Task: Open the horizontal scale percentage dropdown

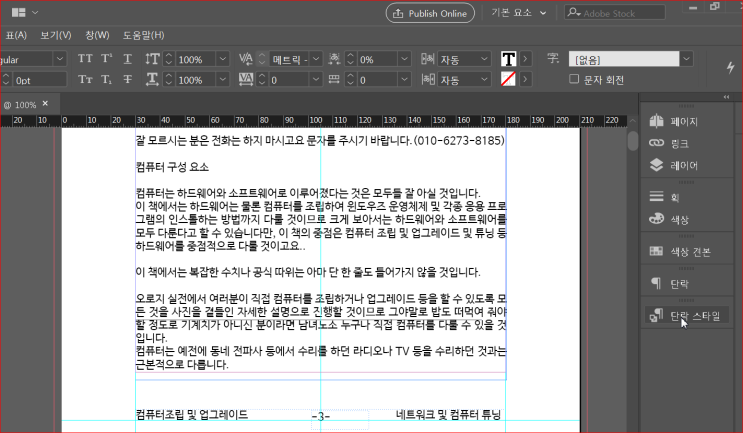Action: (223, 80)
